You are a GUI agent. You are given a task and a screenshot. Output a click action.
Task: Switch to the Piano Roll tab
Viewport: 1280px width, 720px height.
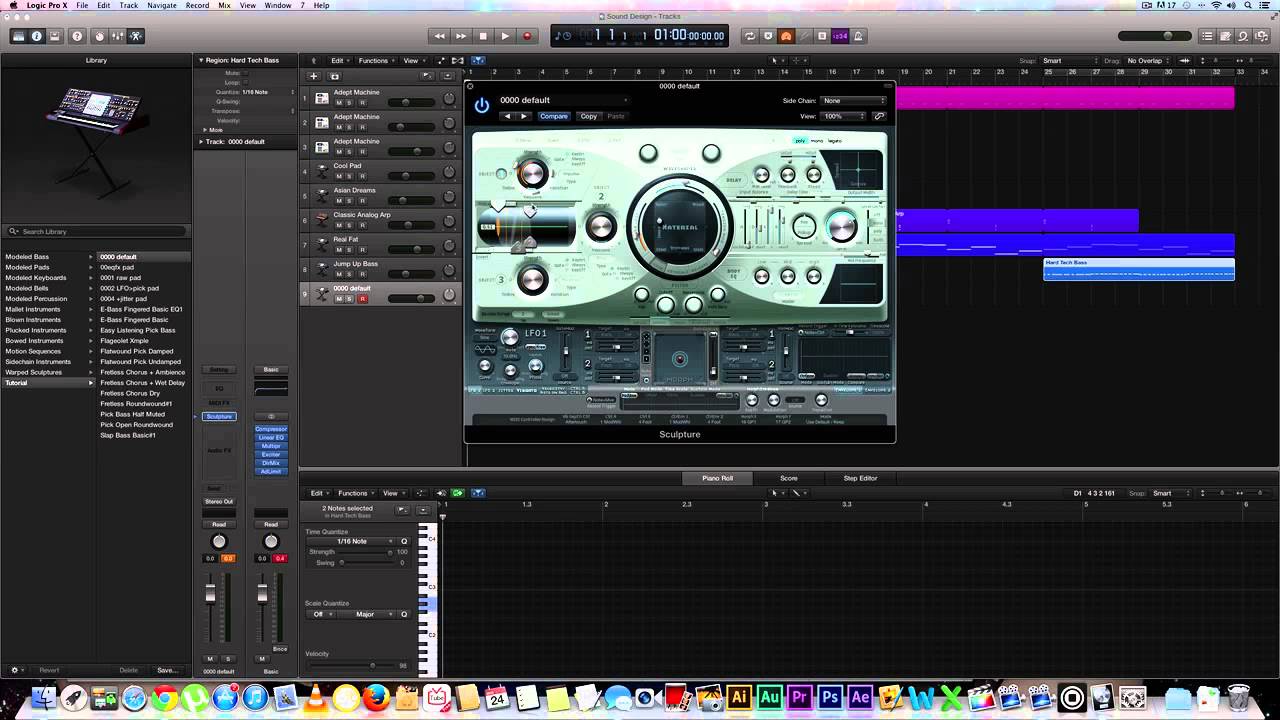point(717,478)
